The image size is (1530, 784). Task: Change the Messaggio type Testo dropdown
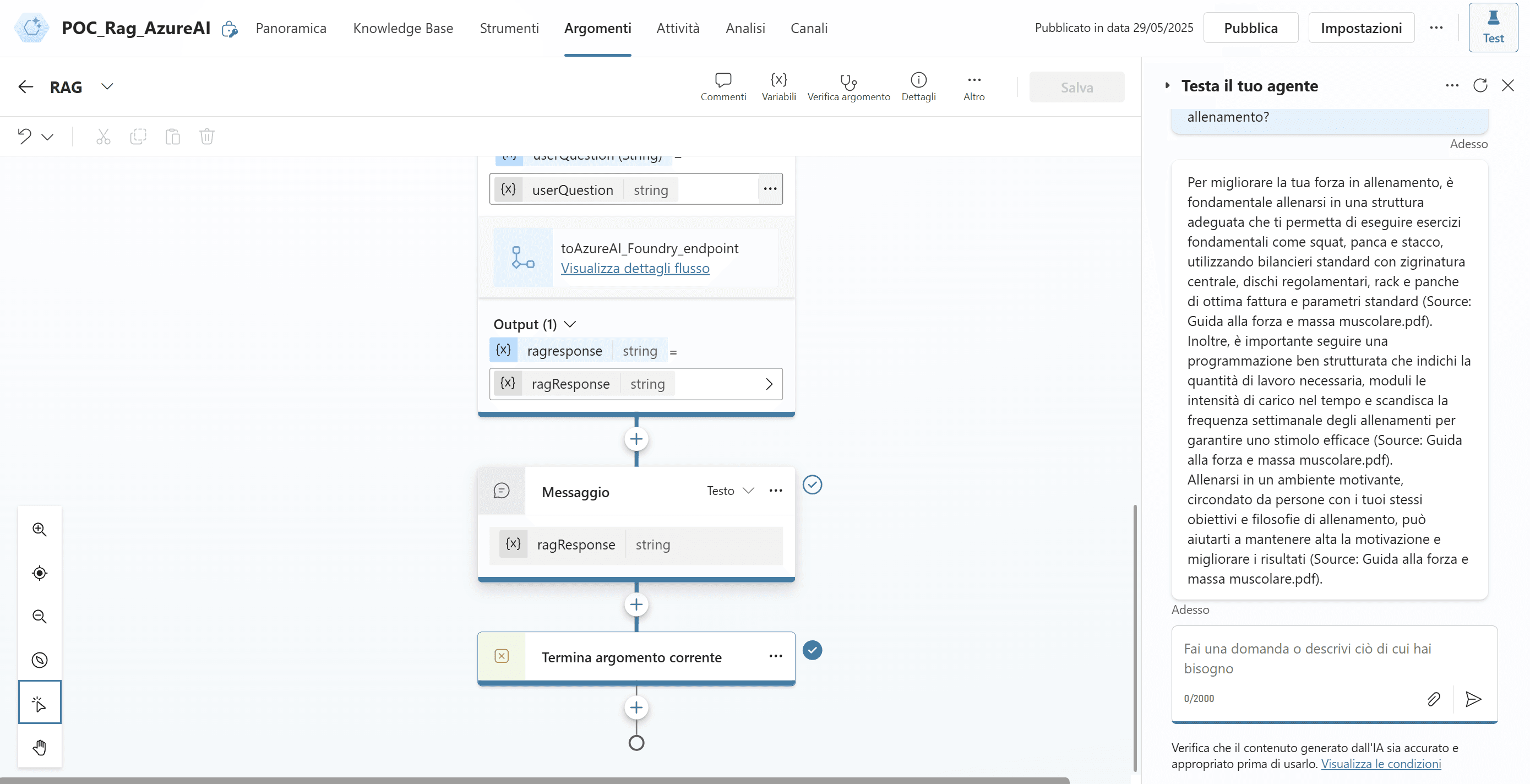pyautogui.click(x=731, y=491)
